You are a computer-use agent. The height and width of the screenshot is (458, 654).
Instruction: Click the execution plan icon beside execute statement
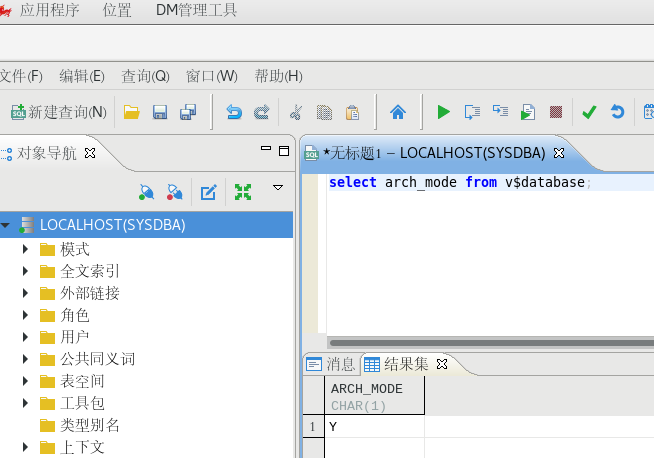click(500, 111)
